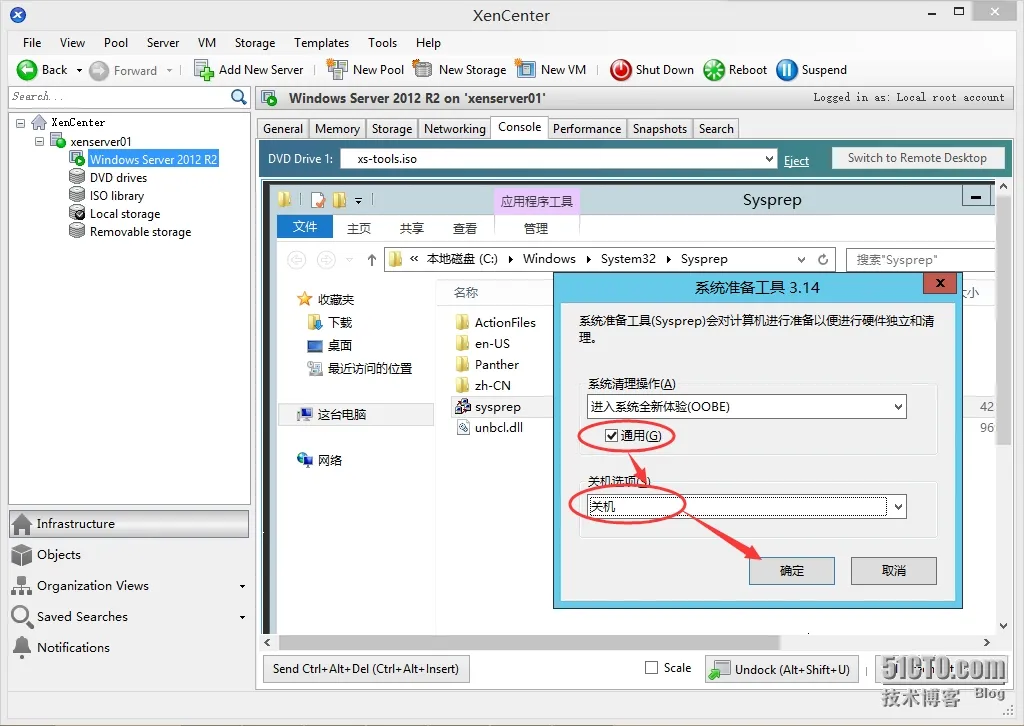Toggle the Scale checkbox
Viewport: 1024px width, 726px height.
pos(651,667)
